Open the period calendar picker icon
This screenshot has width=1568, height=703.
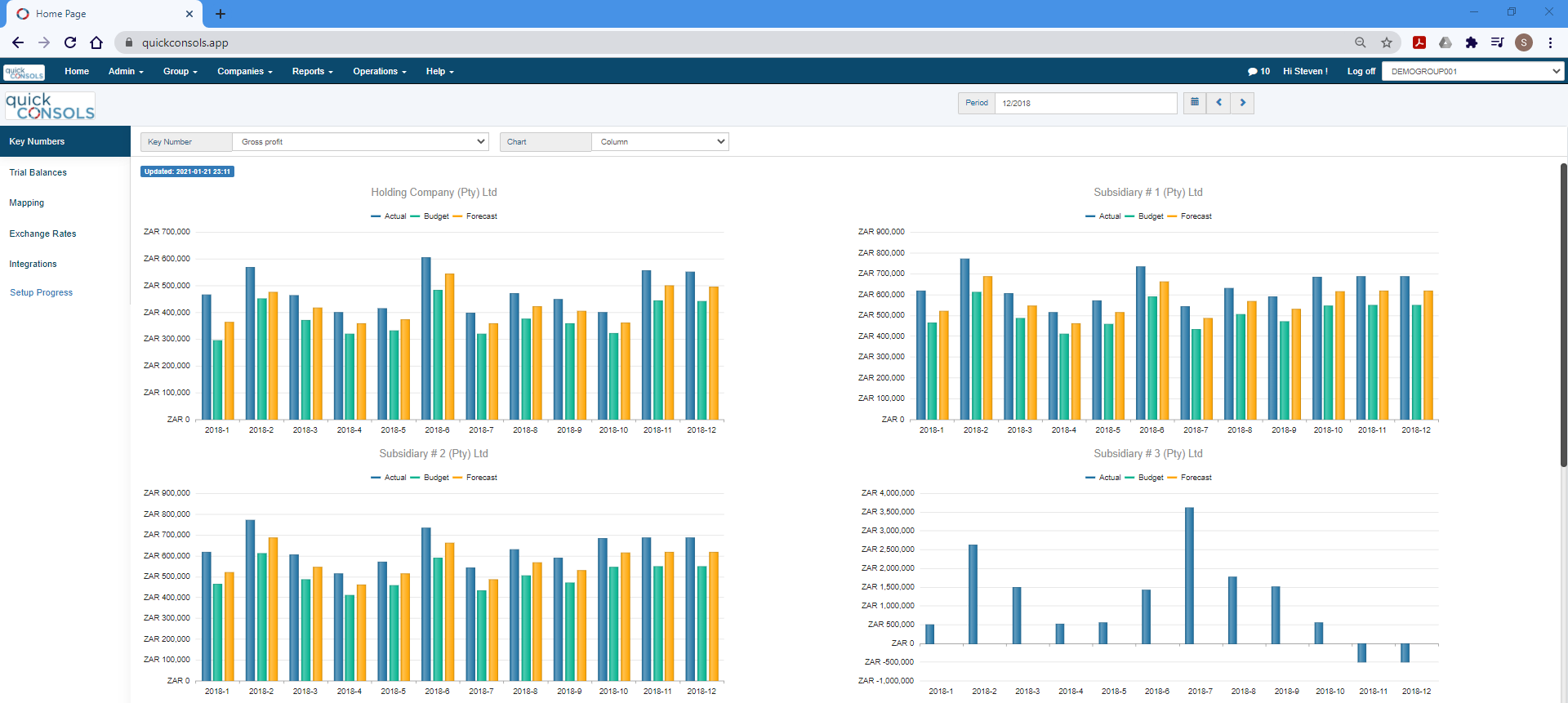pos(1194,103)
